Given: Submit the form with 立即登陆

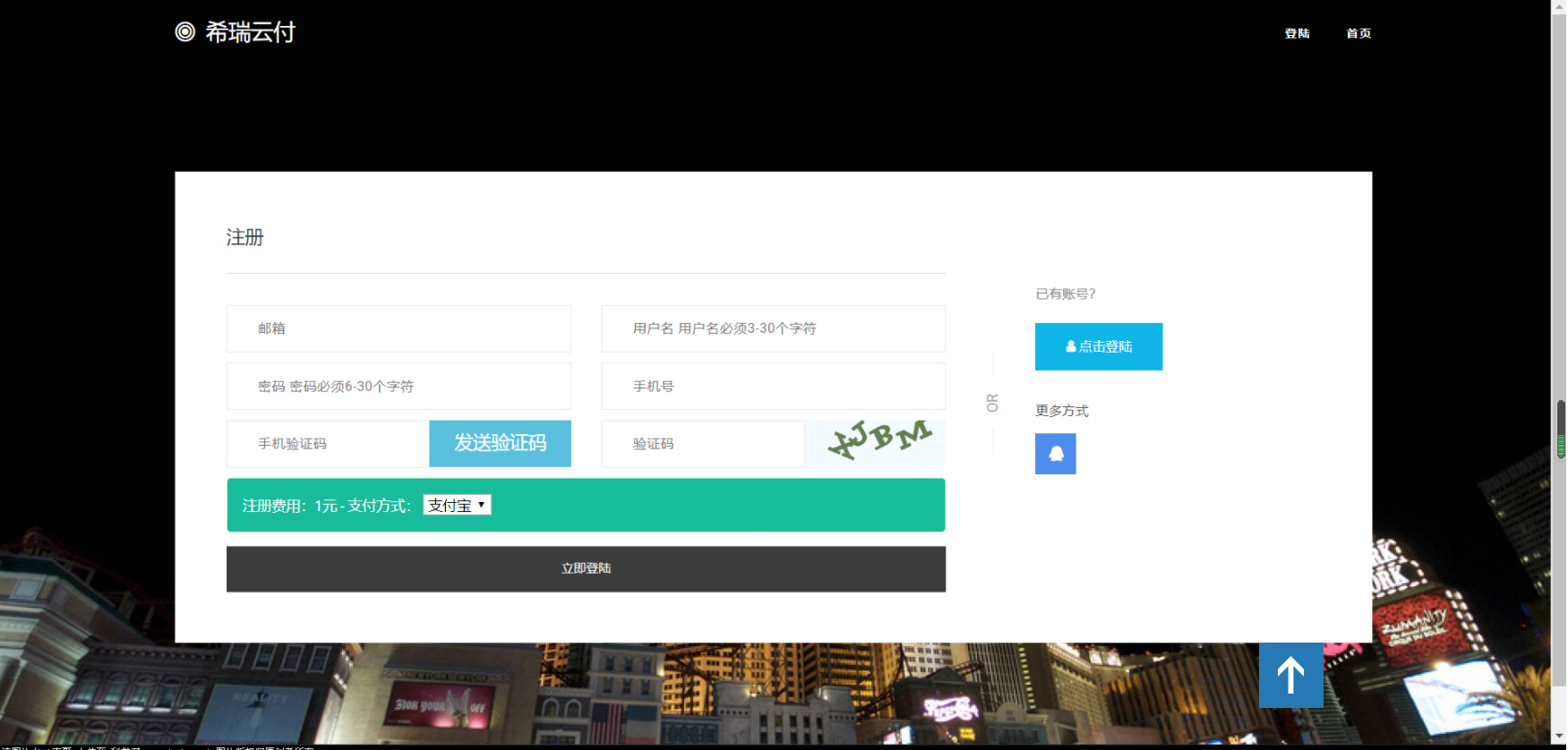Looking at the screenshot, I should (586, 569).
